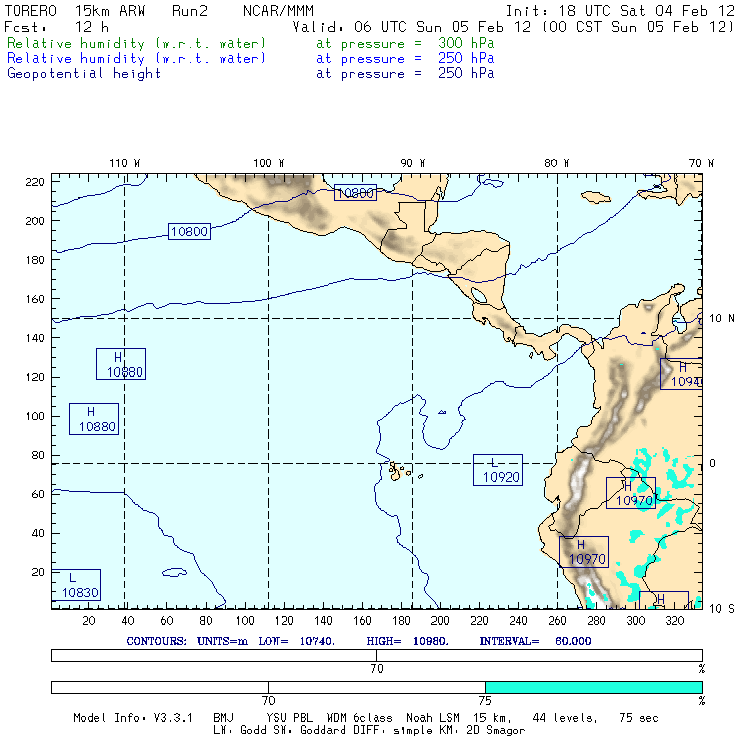
Task: Select the "90 W" longitude label
Action: pos(412,163)
